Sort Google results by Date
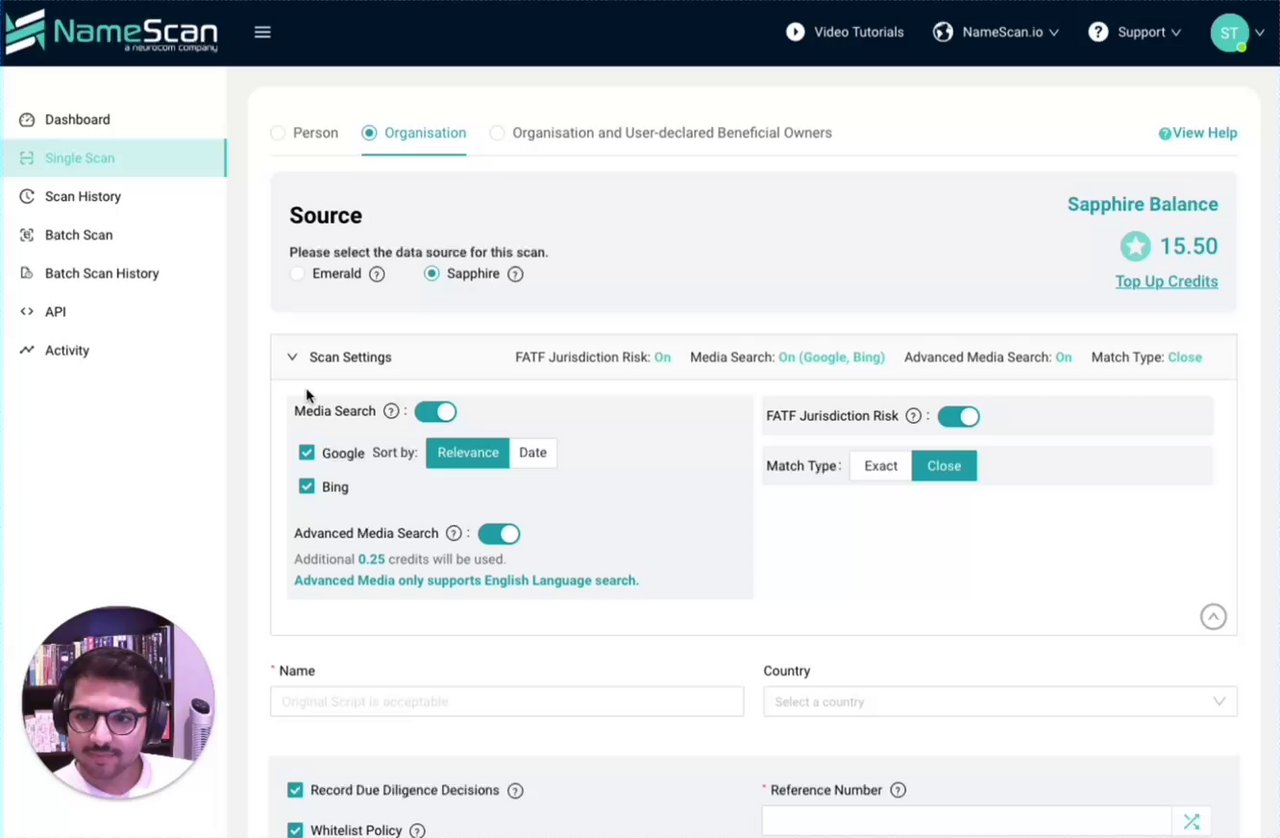 tap(533, 453)
